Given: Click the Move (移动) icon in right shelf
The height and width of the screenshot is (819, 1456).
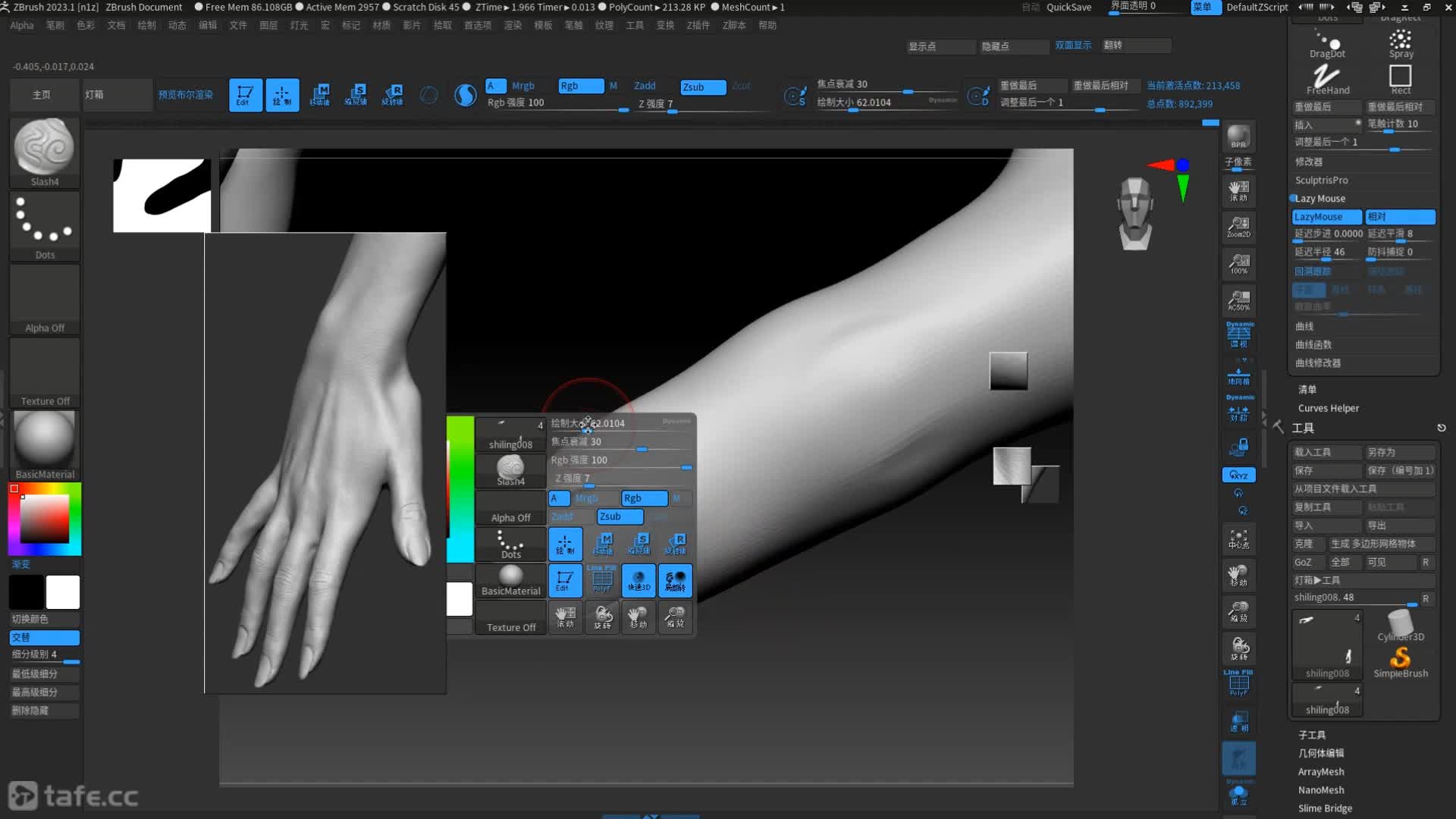Looking at the screenshot, I should 1238,575.
